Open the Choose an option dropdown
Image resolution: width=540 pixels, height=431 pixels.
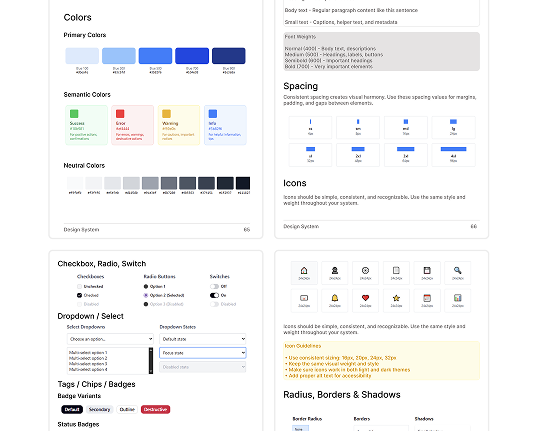click(x=110, y=339)
